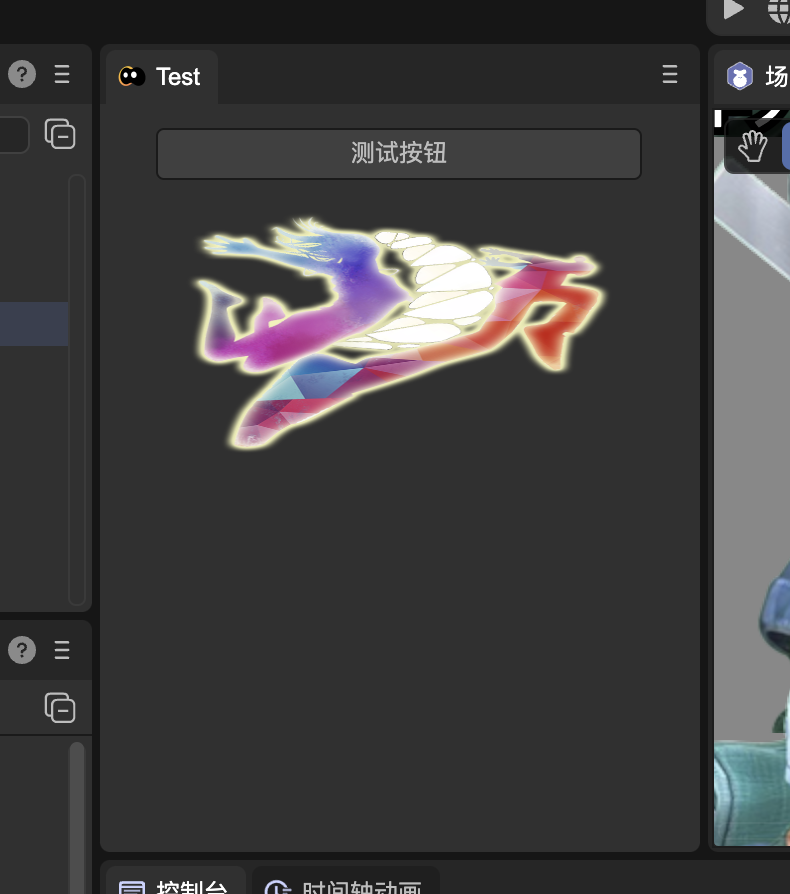Screen dimensions: 790x894
Task: Open the 控制台 console tab
Action: coord(176,886)
